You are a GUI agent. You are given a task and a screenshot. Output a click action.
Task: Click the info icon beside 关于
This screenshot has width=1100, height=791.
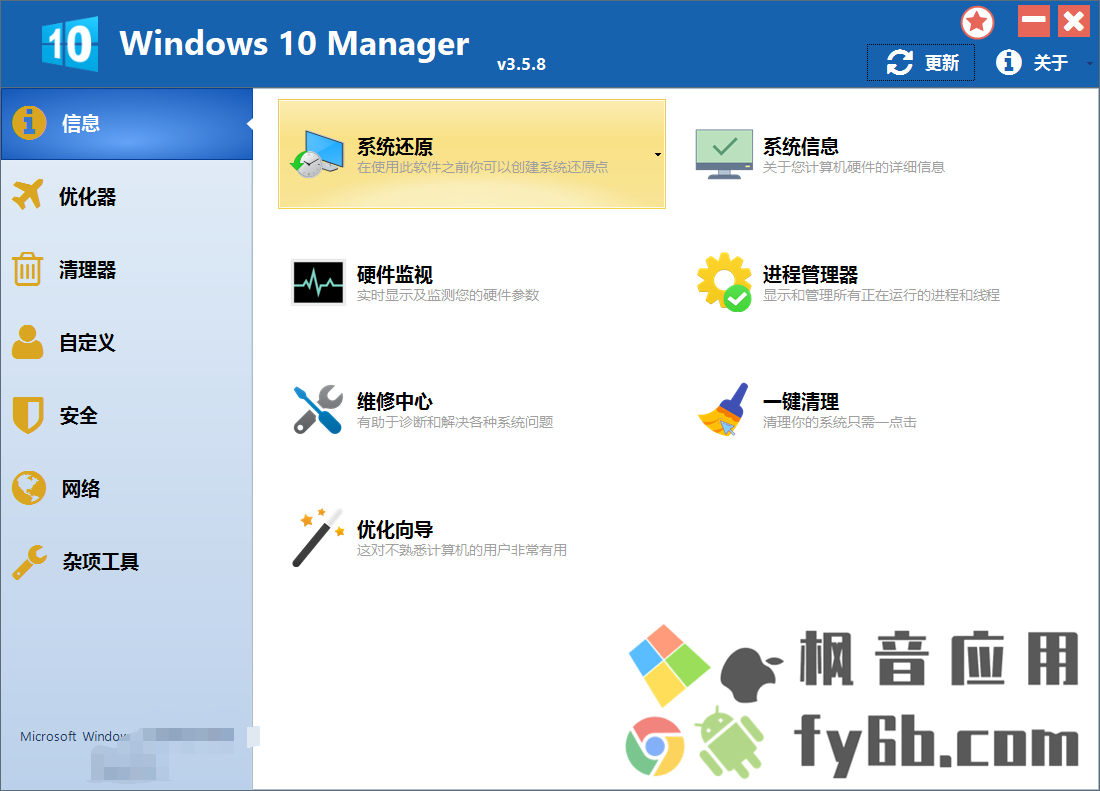point(1008,62)
